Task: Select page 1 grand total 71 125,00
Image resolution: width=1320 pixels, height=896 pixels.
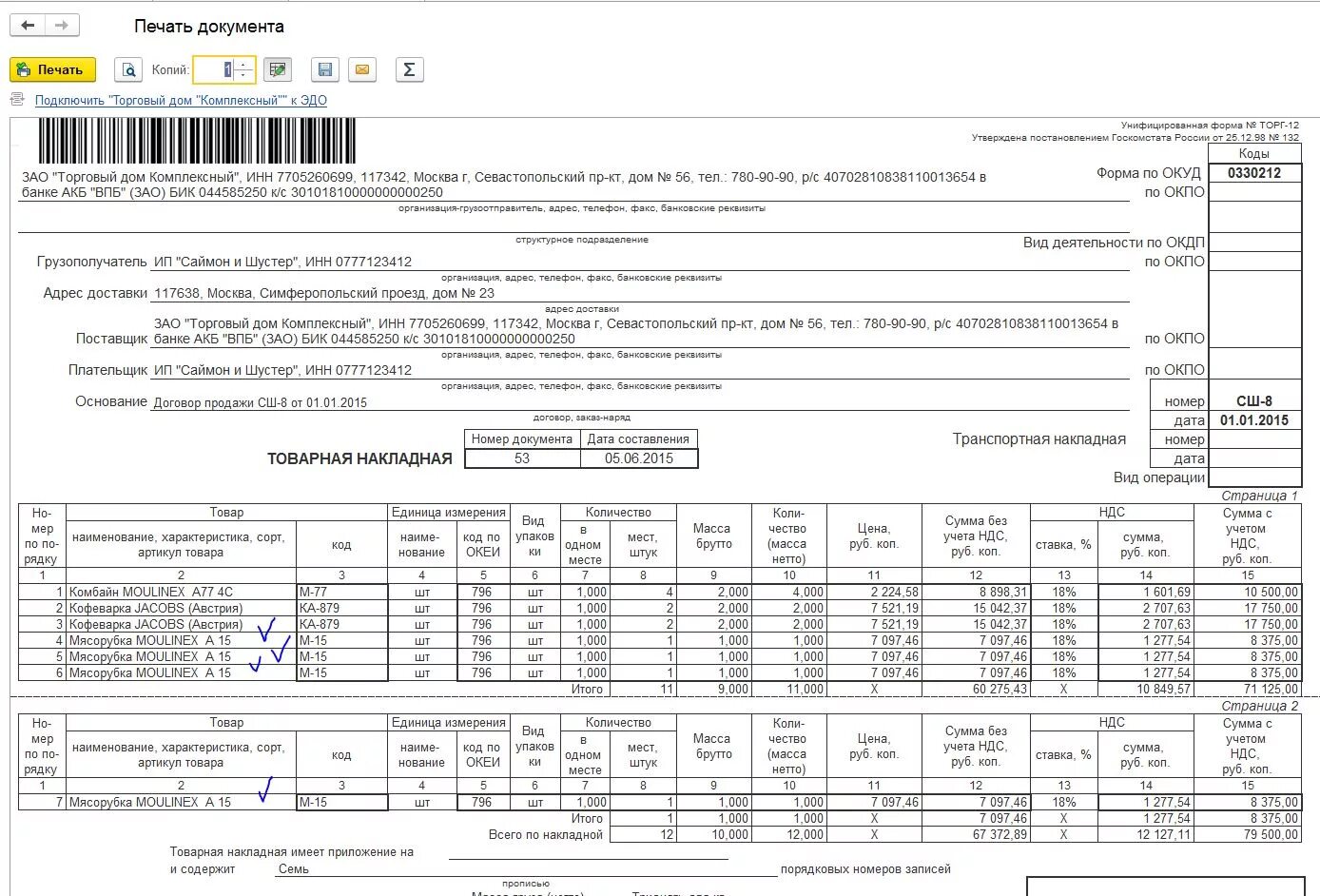Action: click(1247, 689)
